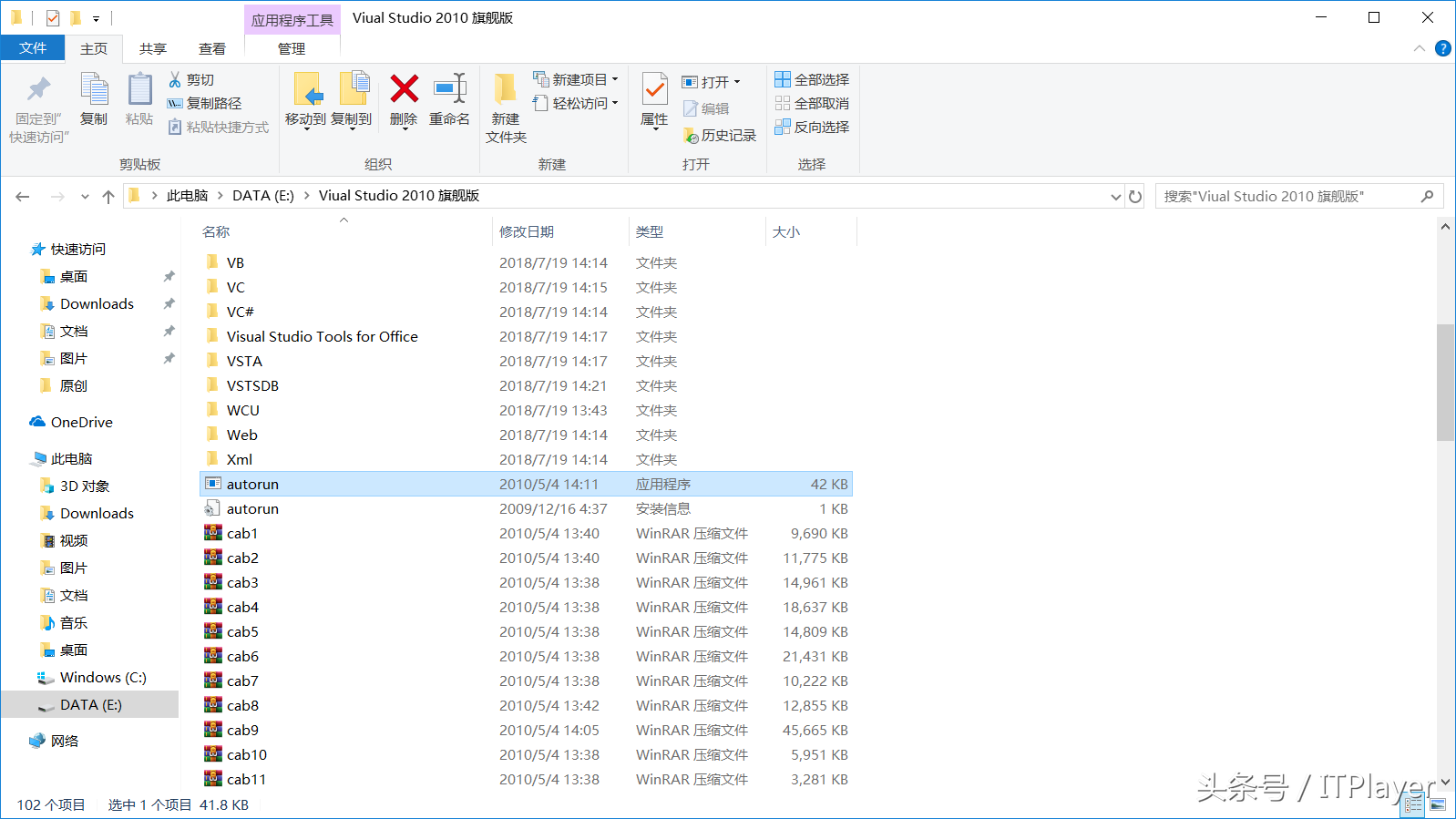Click DATA (E:) in address breadcrumb

pyautogui.click(x=263, y=196)
